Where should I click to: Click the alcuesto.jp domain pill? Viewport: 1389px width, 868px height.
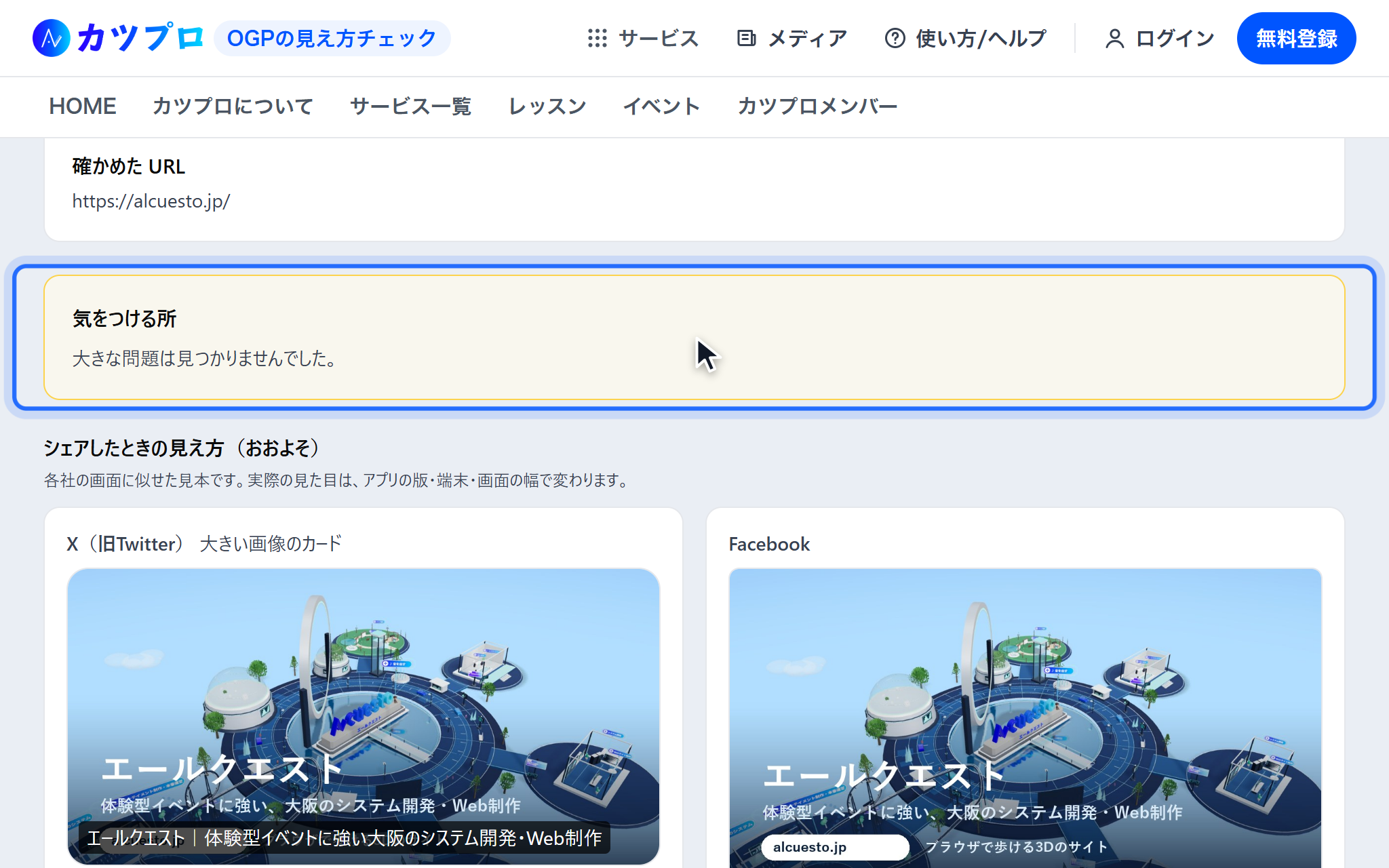tap(835, 848)
